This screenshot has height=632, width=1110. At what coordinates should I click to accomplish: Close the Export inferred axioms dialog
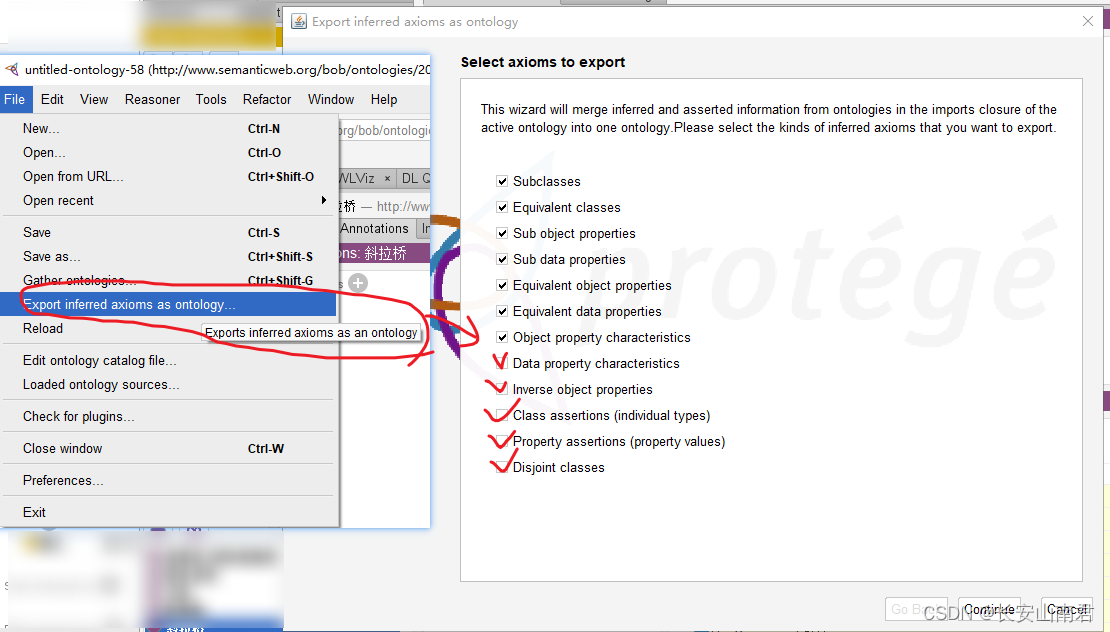pos(1088,21)
